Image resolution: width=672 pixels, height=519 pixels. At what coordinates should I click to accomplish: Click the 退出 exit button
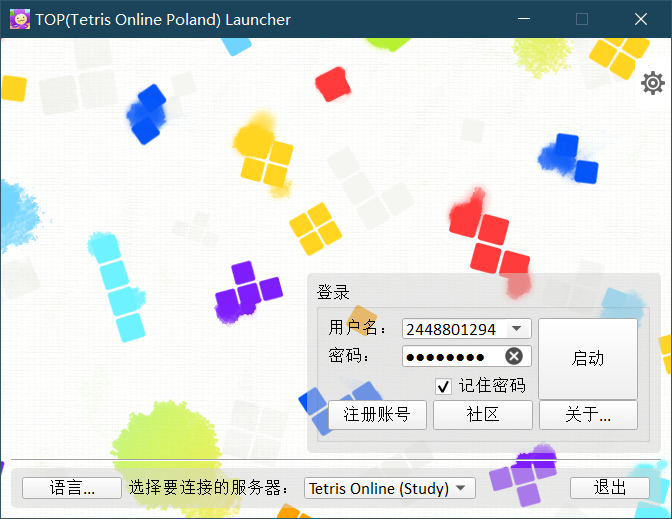pyautogui.click(x=609, y=488)
